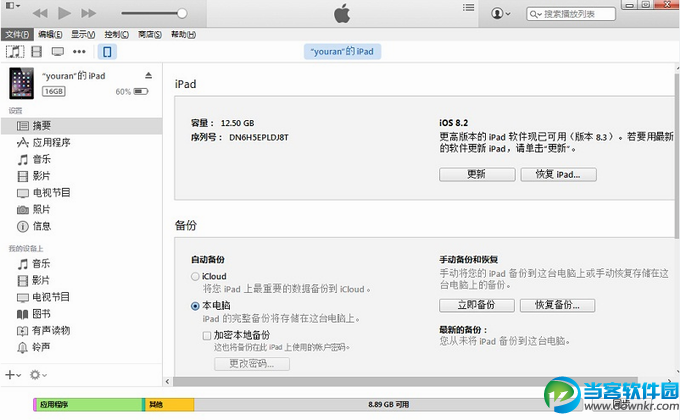
Task: Click the 其他 storage bar segment
Action: click(x=170, y=404)
